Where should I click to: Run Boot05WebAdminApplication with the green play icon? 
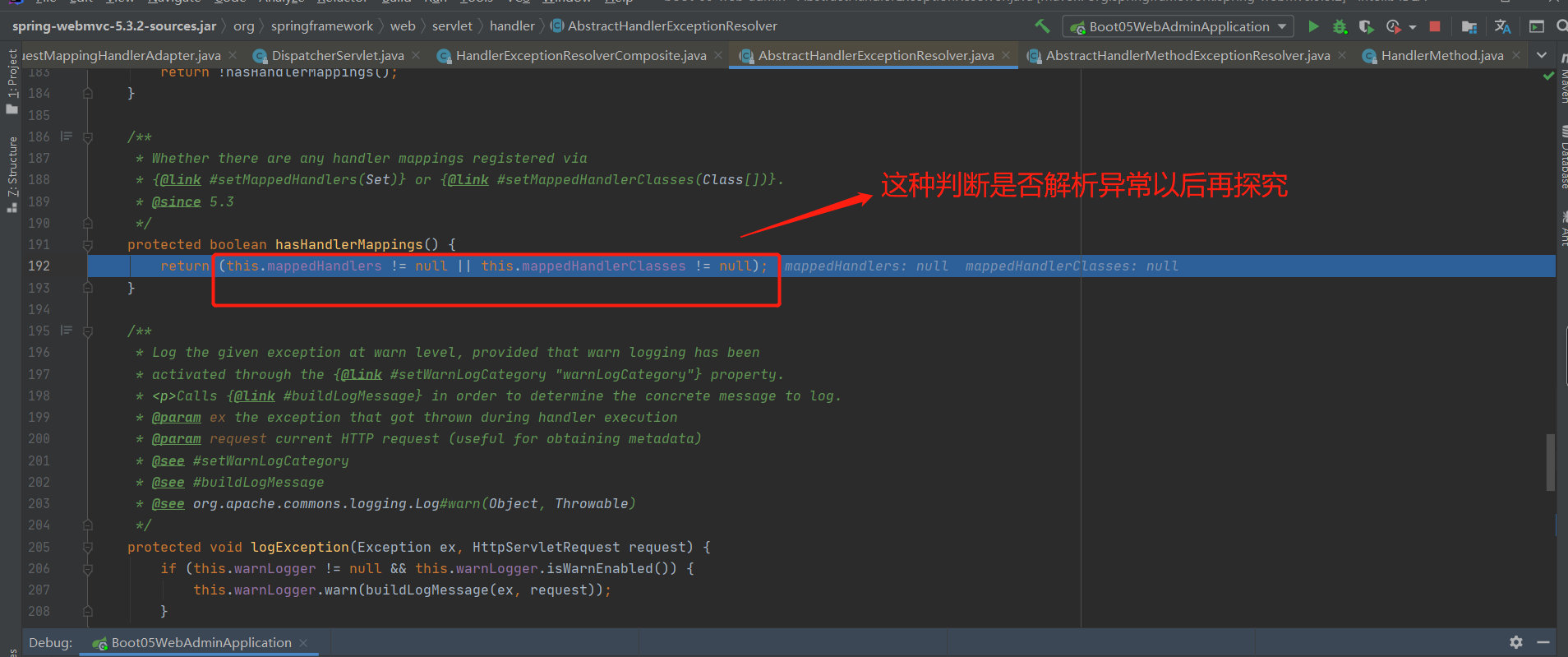click(x=1313, y=26)
